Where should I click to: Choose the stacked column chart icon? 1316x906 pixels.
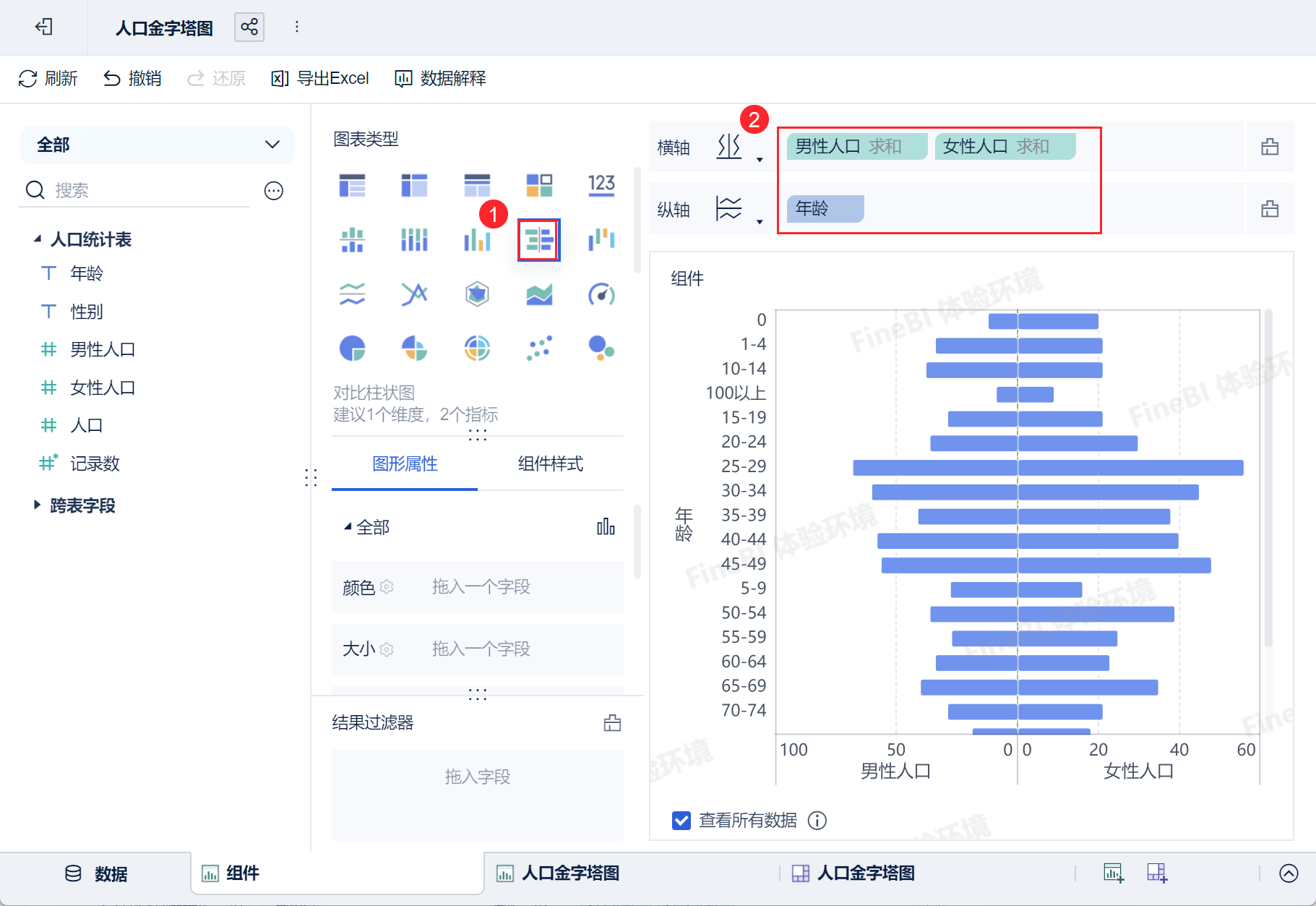click(x=352, y=239)
